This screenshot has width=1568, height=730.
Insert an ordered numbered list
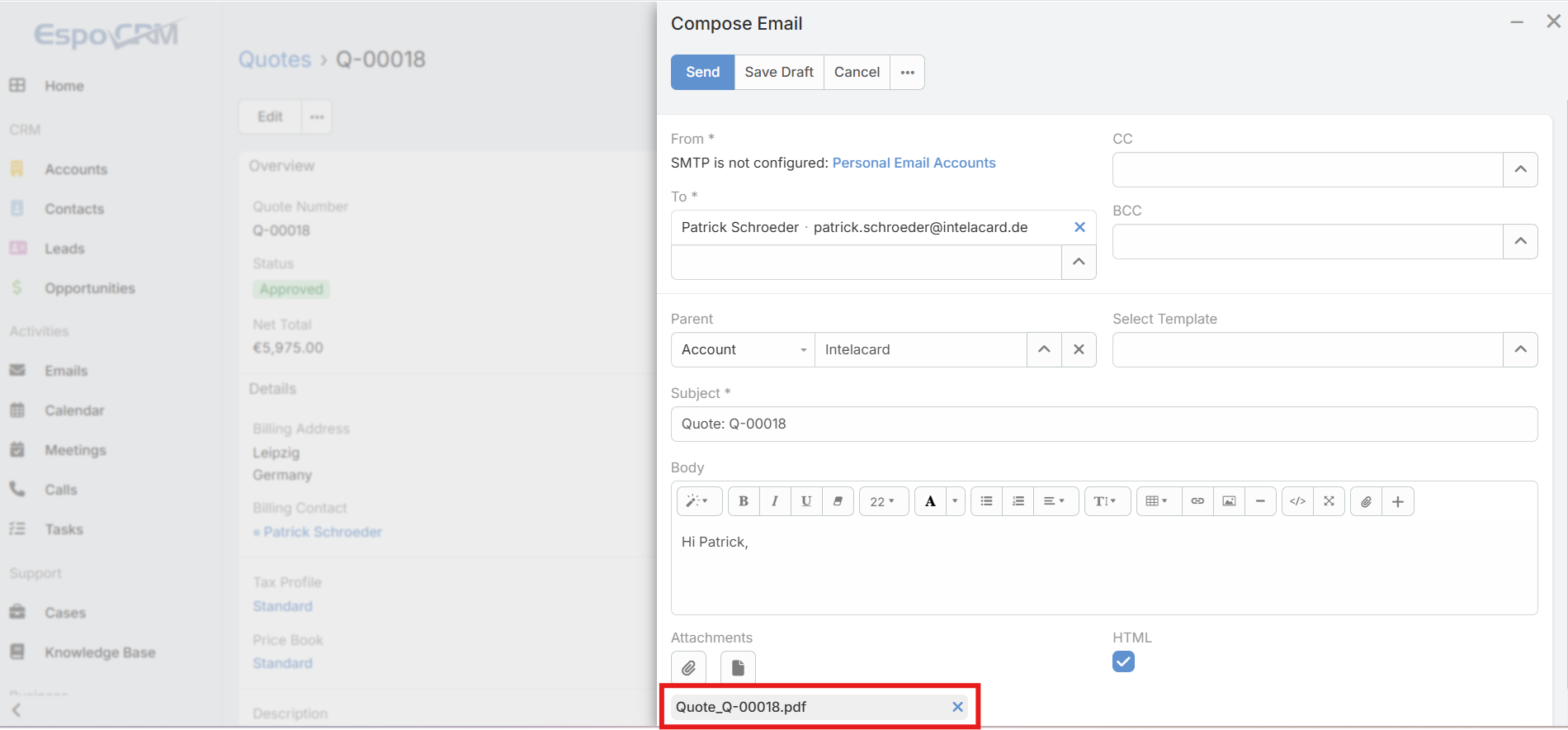coord(1018,501)
